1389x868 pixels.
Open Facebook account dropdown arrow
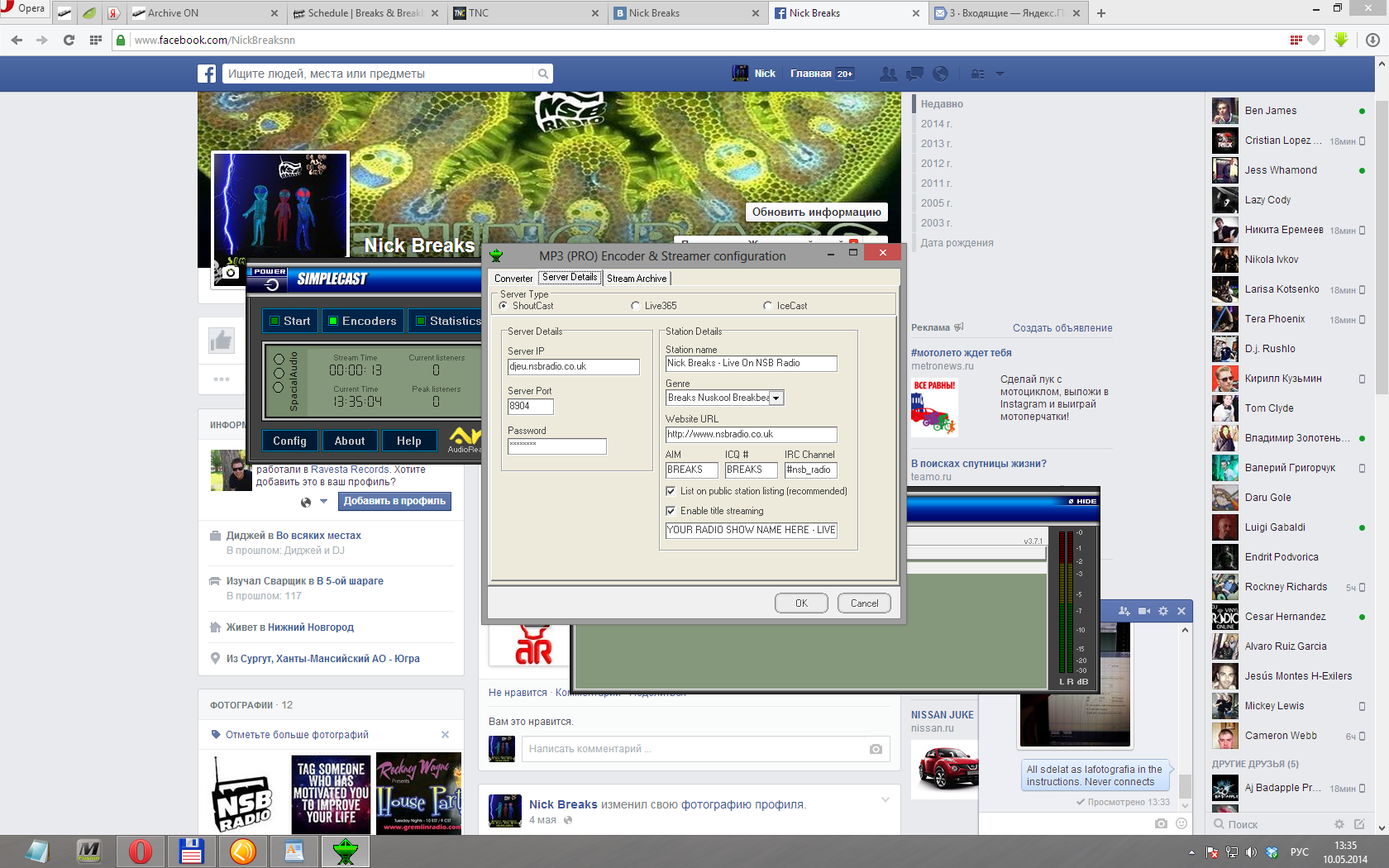click(x=1000, y=74)
